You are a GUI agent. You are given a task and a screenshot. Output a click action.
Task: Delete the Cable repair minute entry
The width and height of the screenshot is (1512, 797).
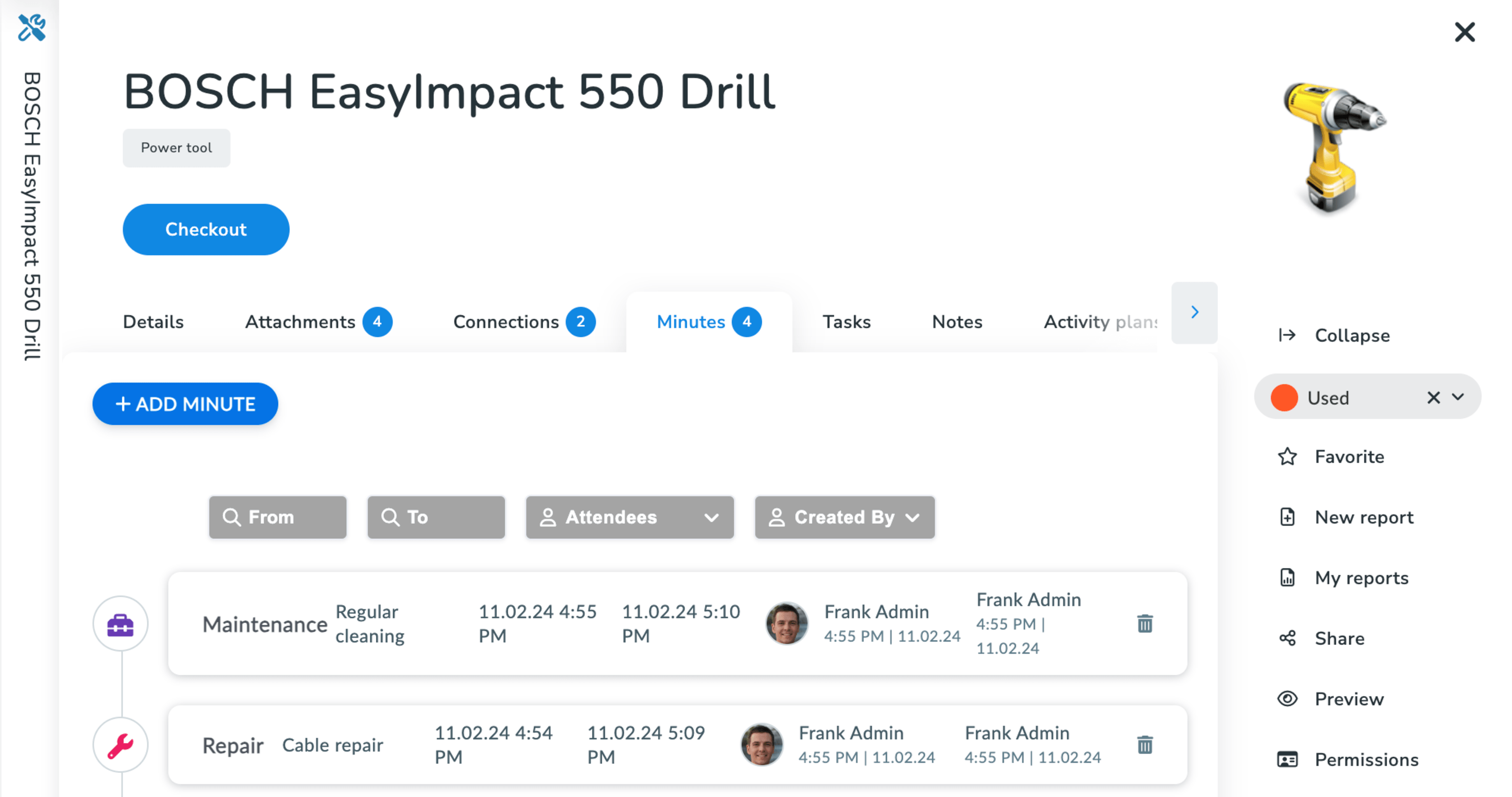(1144, 745)
